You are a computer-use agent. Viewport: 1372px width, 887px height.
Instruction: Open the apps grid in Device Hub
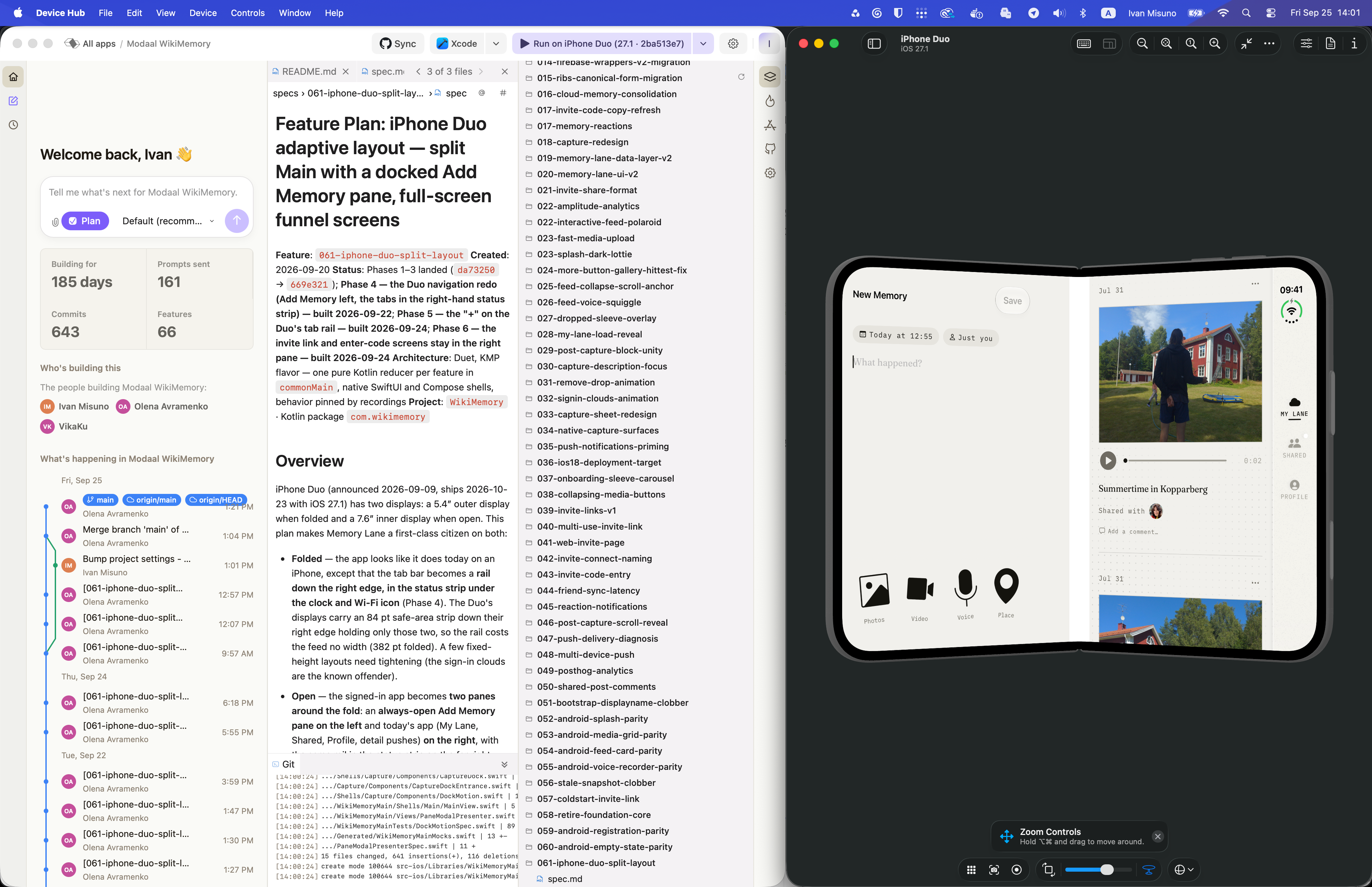point(971,870)
